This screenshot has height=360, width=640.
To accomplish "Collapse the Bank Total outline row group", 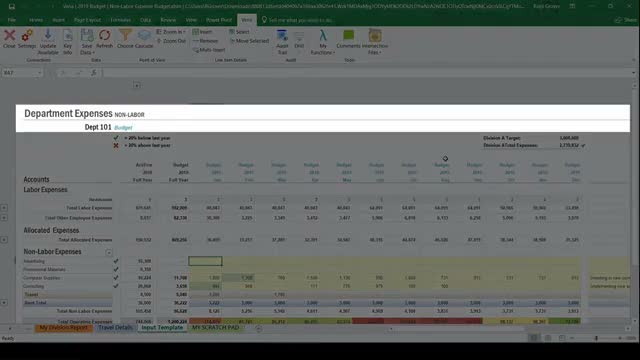I will (x=4, y=302).
